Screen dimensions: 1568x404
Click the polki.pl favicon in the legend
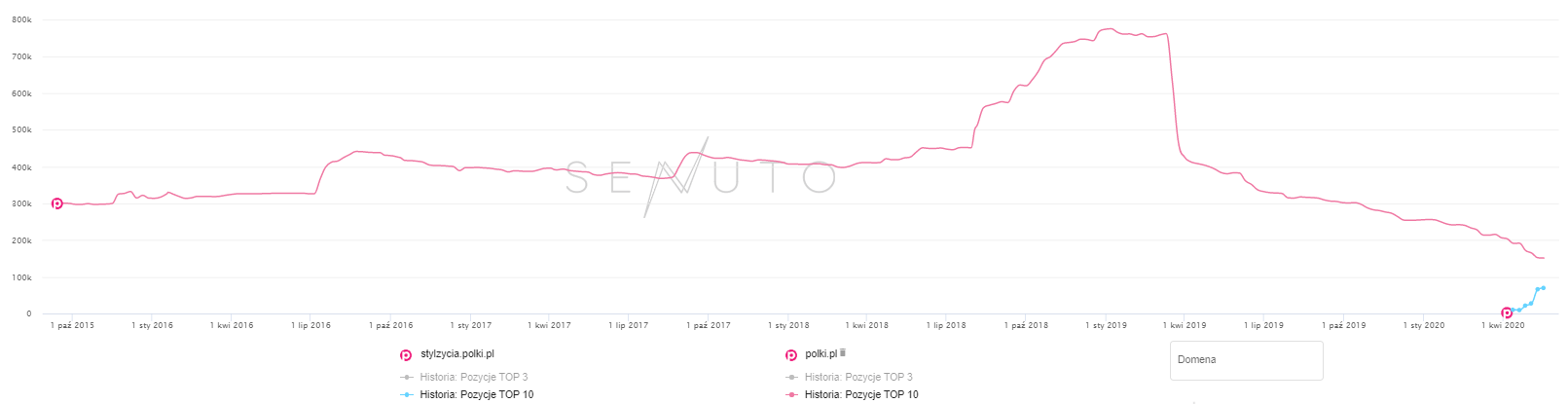pyautogui.click(x=791, y=355)
